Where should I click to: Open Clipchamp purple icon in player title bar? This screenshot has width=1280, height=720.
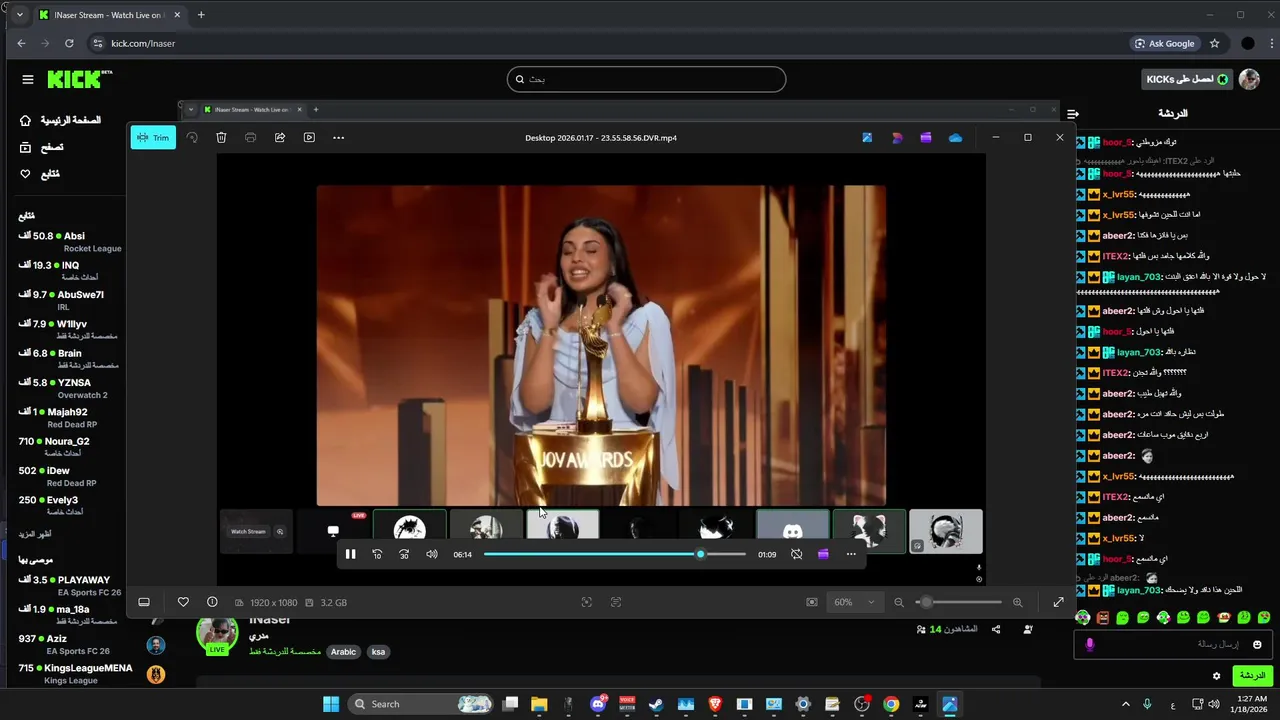[x=926, y=138]
